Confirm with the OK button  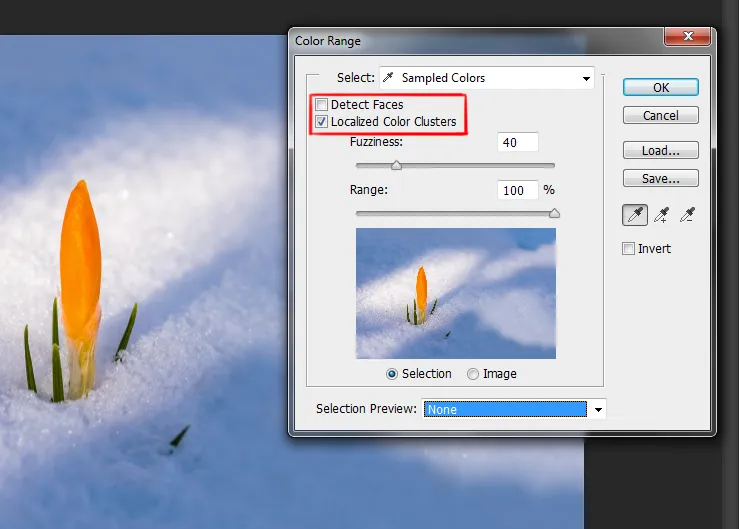pos(661,87)
